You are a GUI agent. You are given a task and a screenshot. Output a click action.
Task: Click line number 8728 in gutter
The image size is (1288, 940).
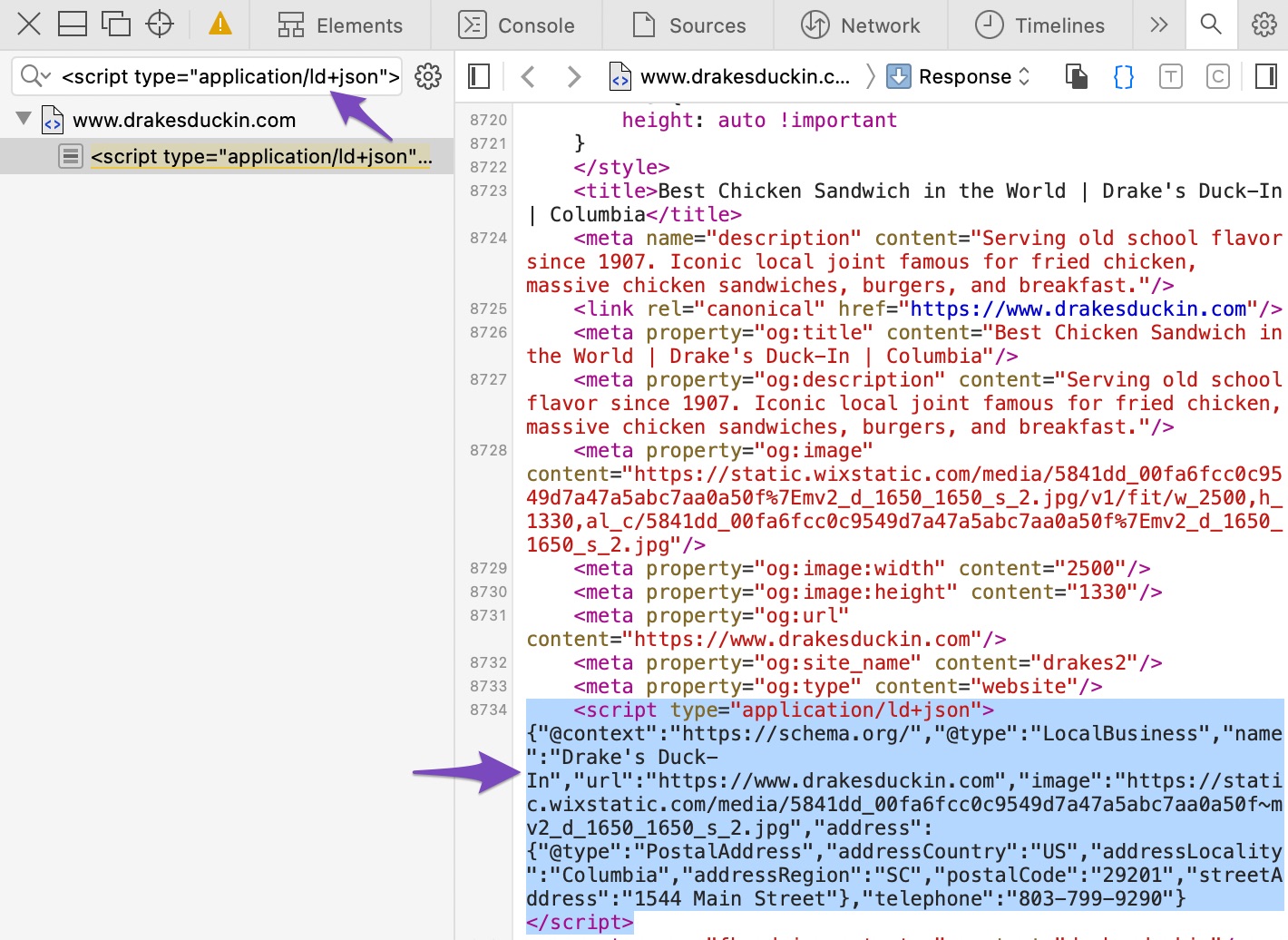click(489, 450)
